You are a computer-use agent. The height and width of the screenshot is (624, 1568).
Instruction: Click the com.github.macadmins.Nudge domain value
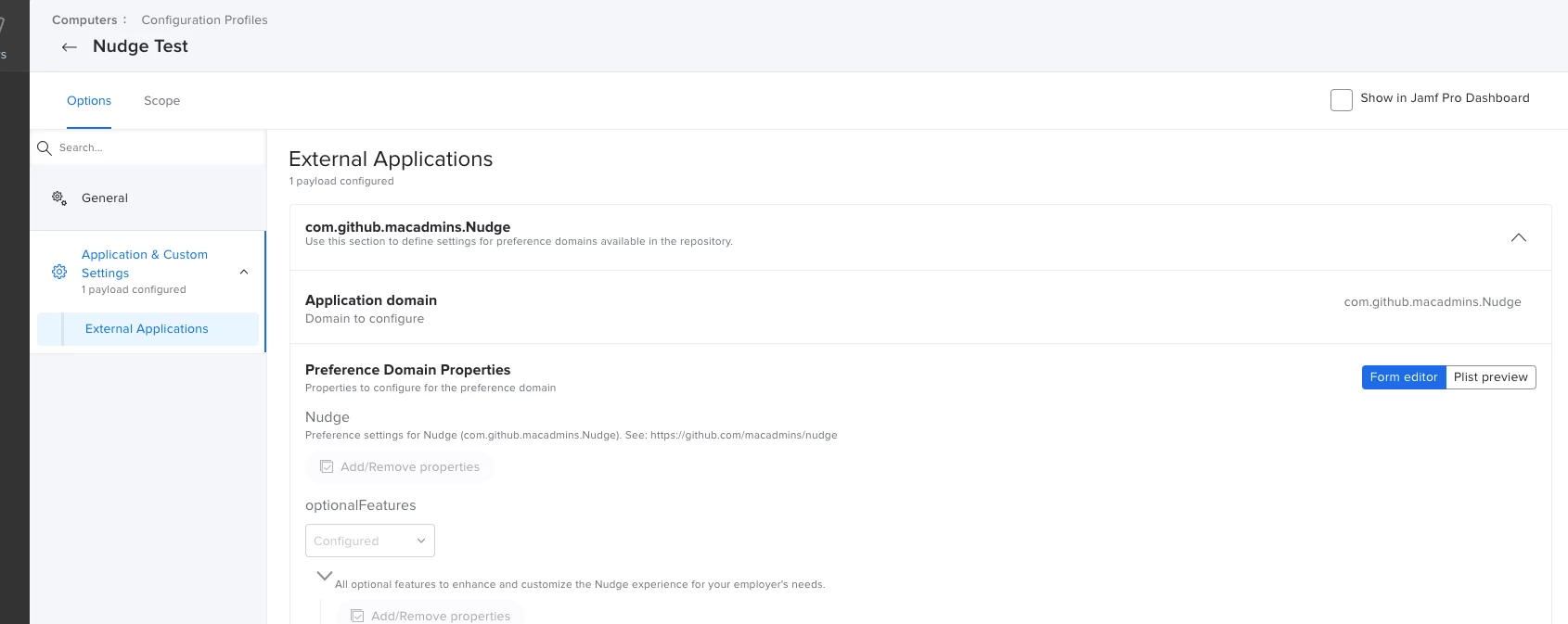click(x=1433, y=301)
